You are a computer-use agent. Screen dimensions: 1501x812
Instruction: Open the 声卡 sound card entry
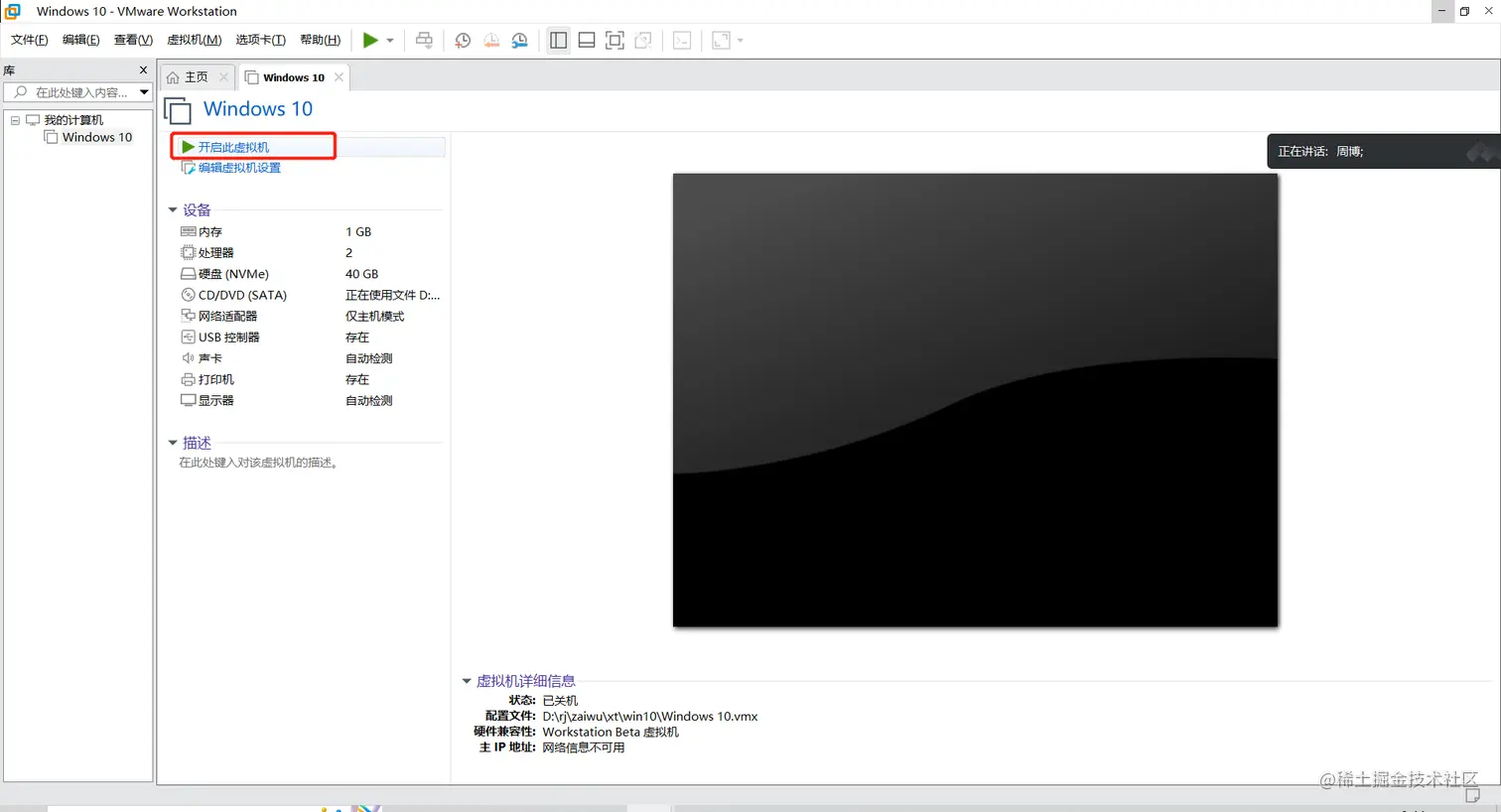[x=210, y=358]
